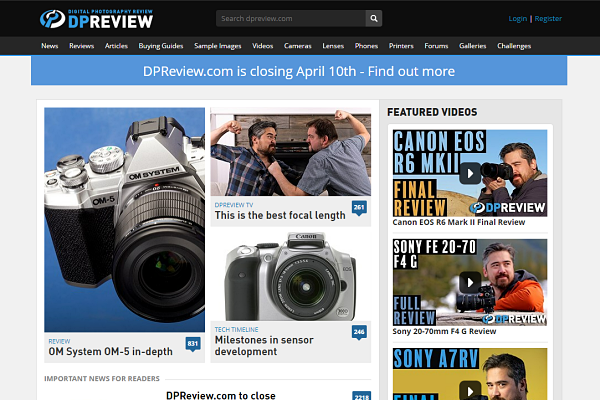Screen dimensions: 600x400
Task: Open the Reviews menu
Action: [x=82, y=46]
